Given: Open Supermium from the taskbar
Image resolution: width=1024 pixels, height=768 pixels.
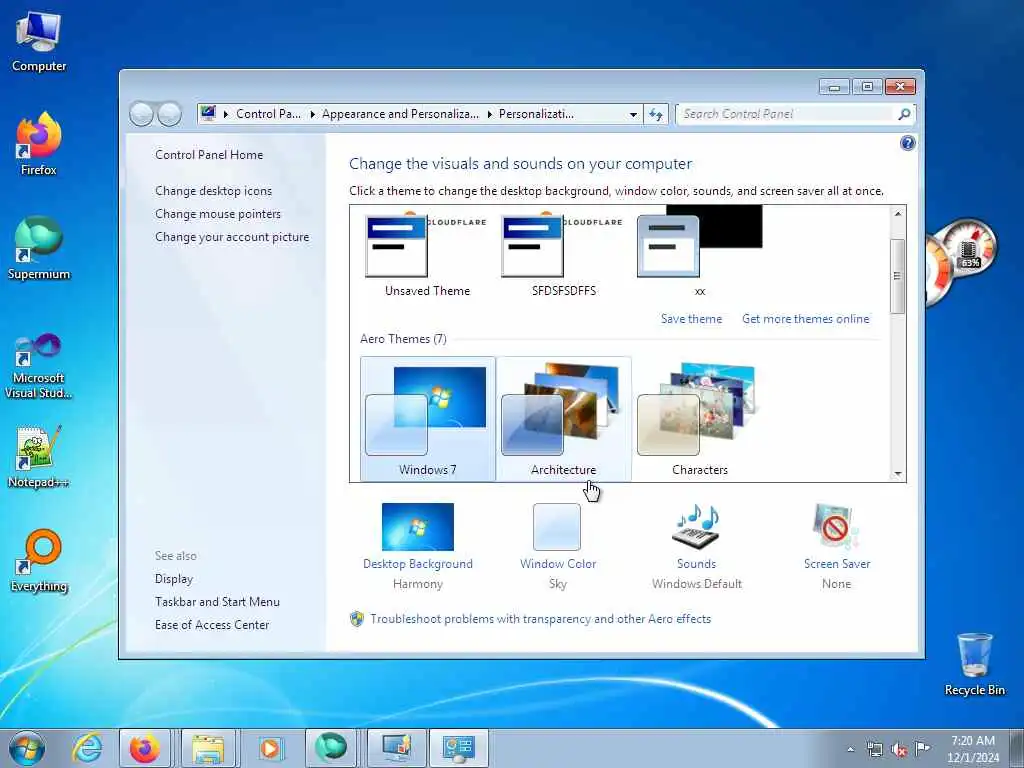Looking at the screenshot, I should pyautogui.click(x=331, y=748).
